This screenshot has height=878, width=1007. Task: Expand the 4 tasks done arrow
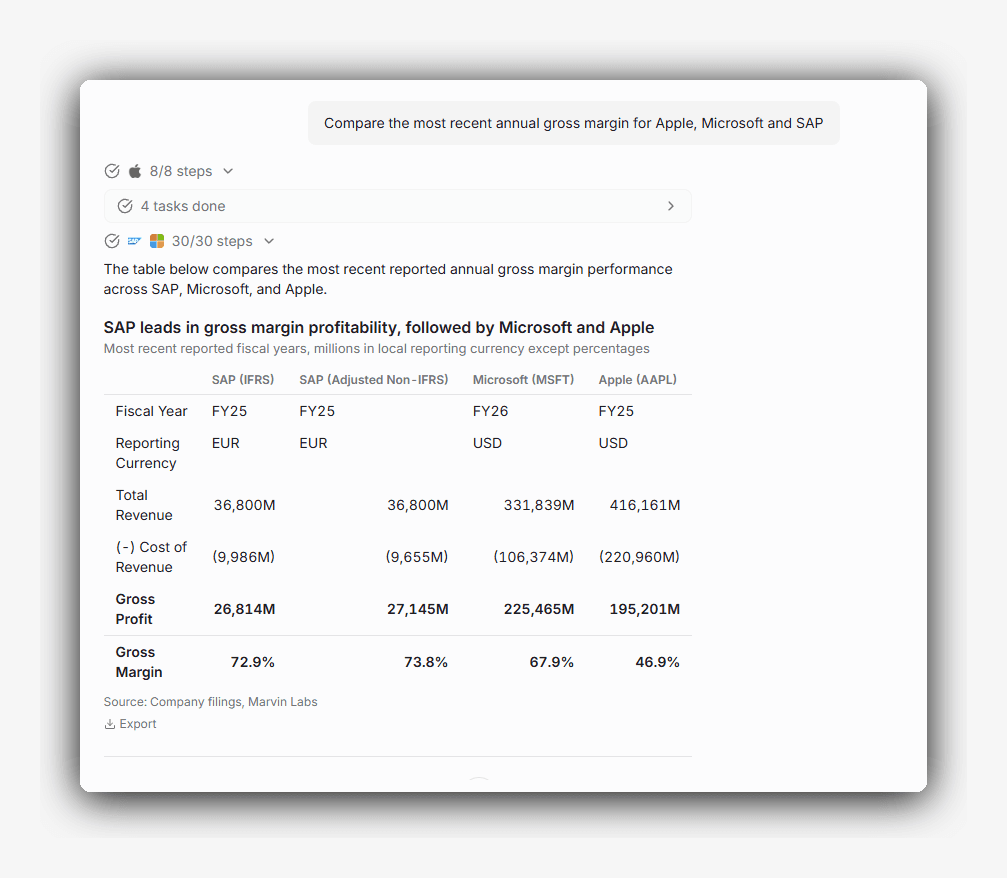670,206
